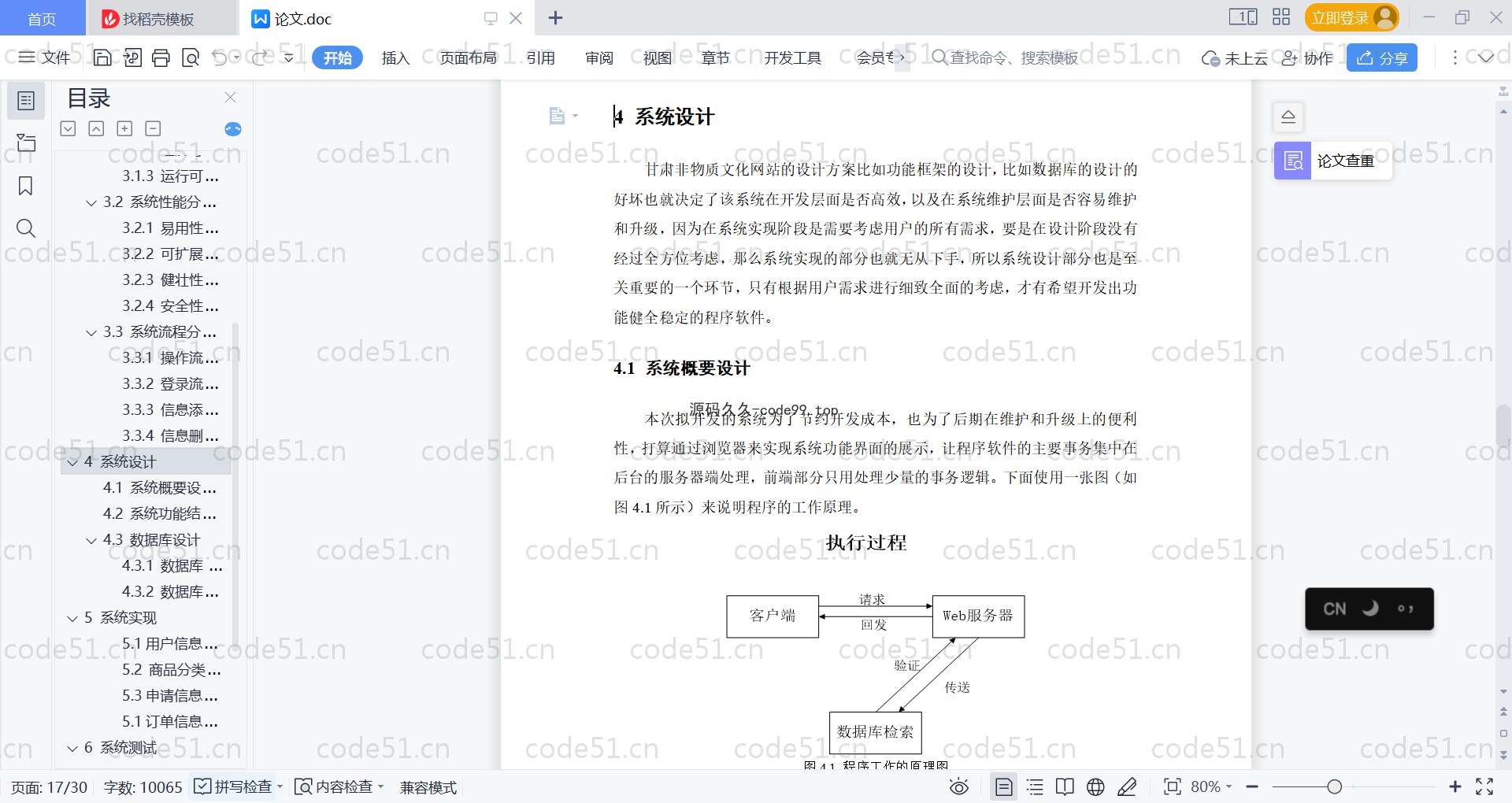Click the 分享 share button
This screenshot has width=1512, height=803.
[x=1382, y=57]
